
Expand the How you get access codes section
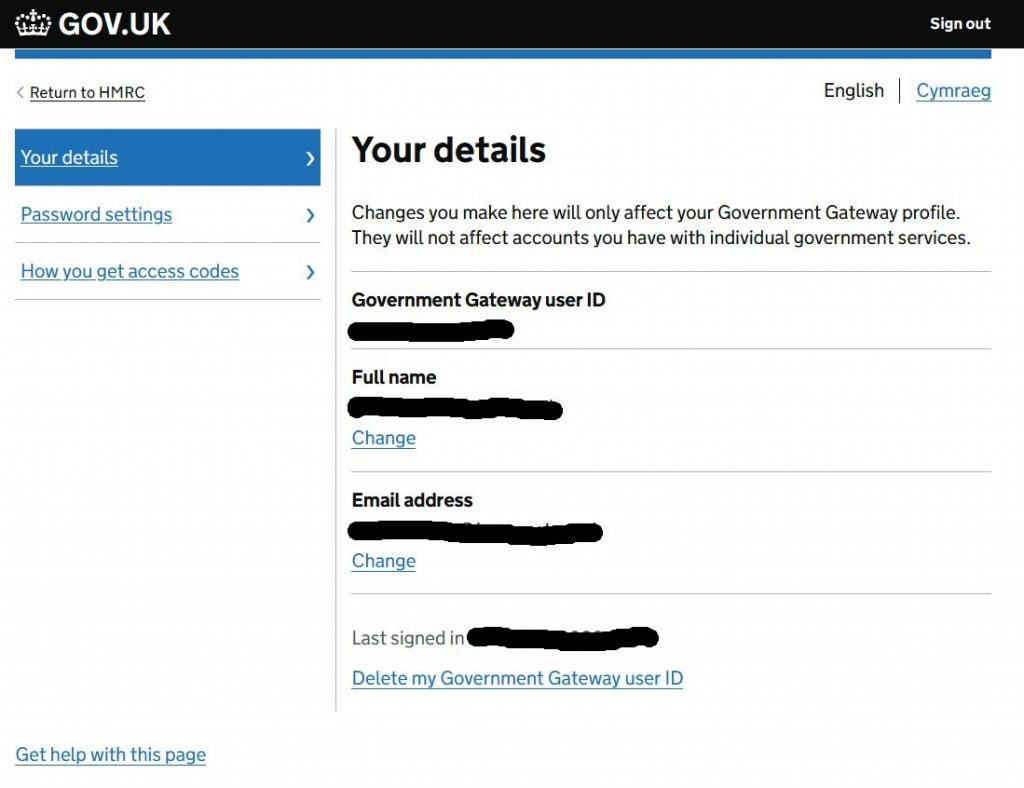(129, 271)
